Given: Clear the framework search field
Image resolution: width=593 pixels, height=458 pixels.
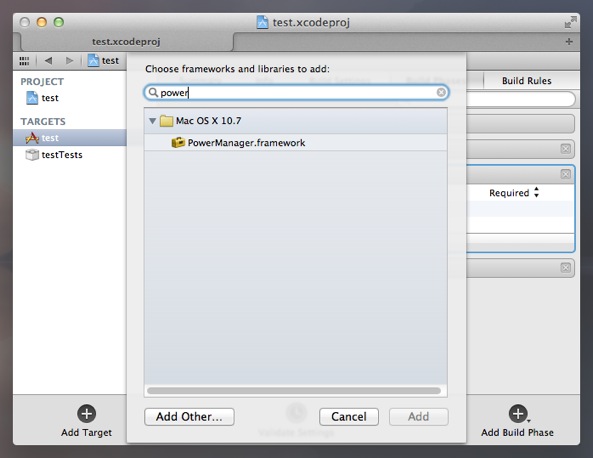Looking at the screenshot, I should [x=441, y=92].
